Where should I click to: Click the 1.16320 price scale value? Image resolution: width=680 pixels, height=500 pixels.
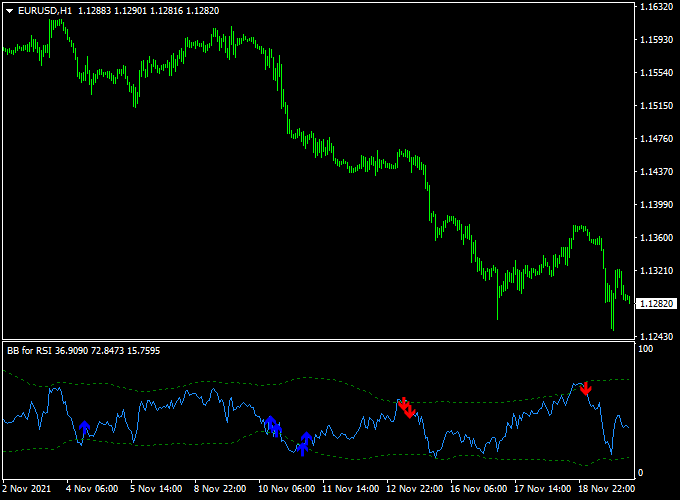(x=657, y=7)
